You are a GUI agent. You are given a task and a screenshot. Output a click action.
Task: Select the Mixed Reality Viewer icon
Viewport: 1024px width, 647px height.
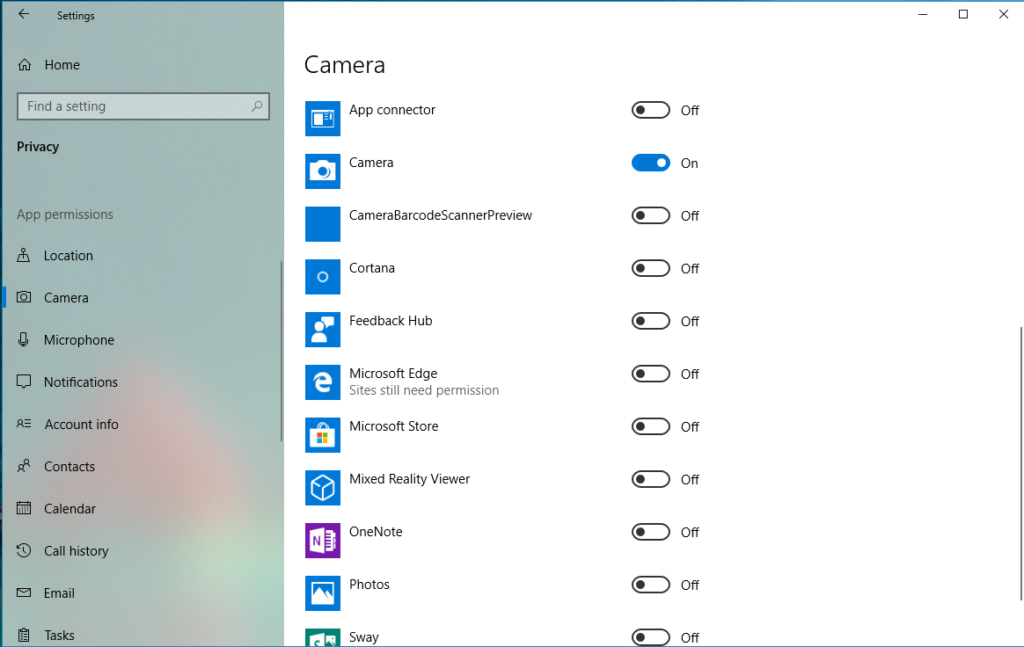tap(322, 487)
